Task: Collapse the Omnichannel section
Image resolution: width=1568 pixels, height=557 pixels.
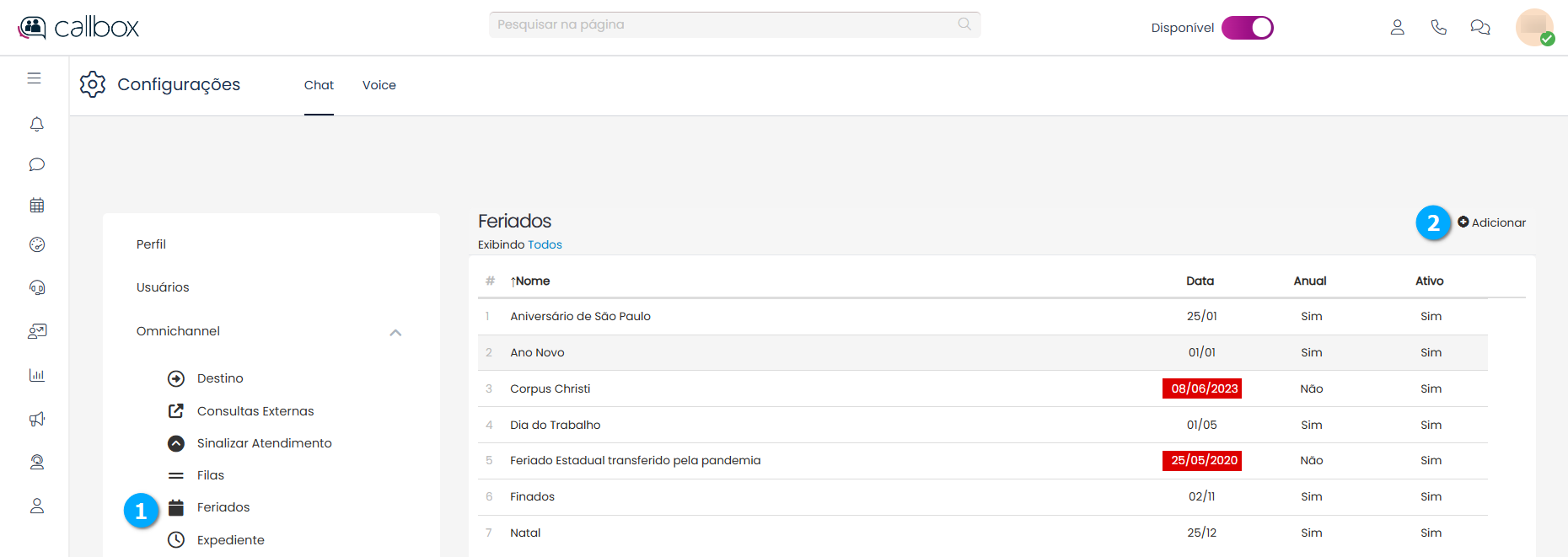Action: [x=395, y=332]
